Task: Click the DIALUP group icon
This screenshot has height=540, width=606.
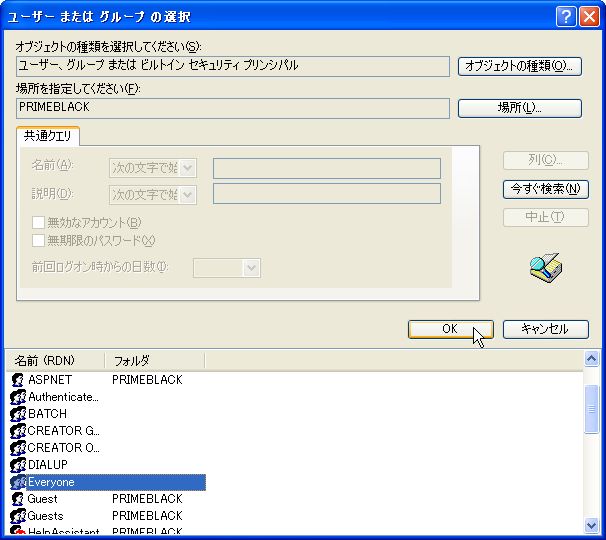Action: click(17, 465)
